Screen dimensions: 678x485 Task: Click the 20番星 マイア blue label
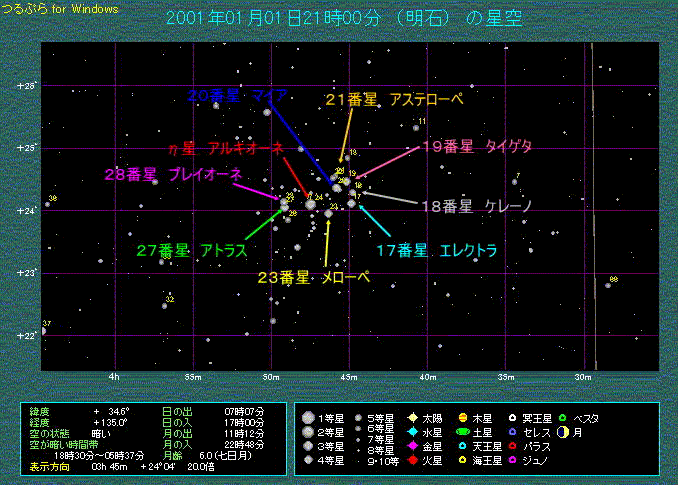pyautogui.click(x=237, y=95)
